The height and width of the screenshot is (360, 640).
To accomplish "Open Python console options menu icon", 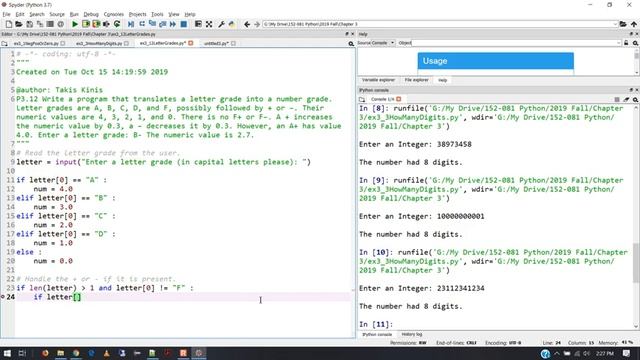I will click(636, 99).
